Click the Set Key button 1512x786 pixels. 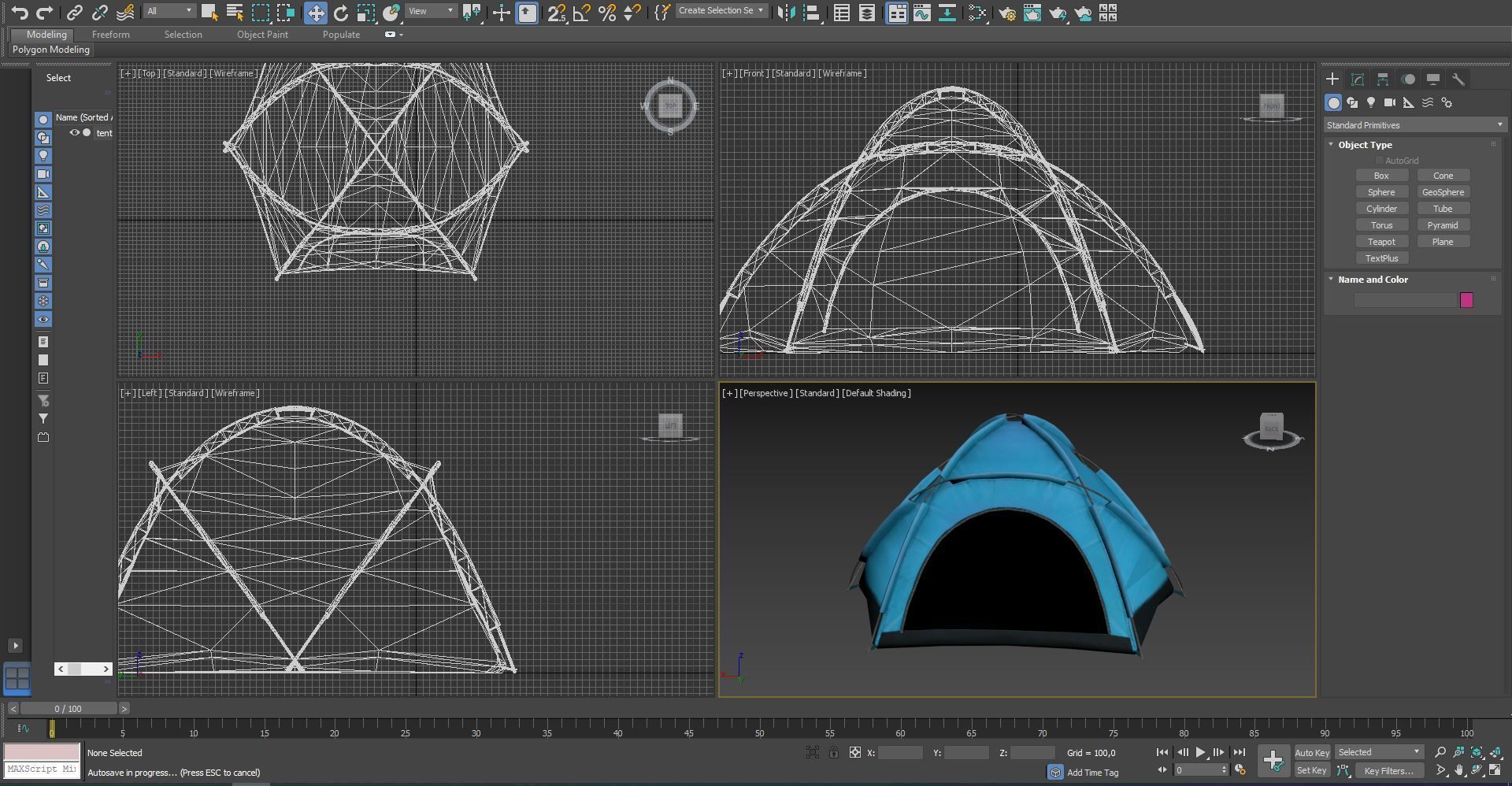[x=1312, y=771]
